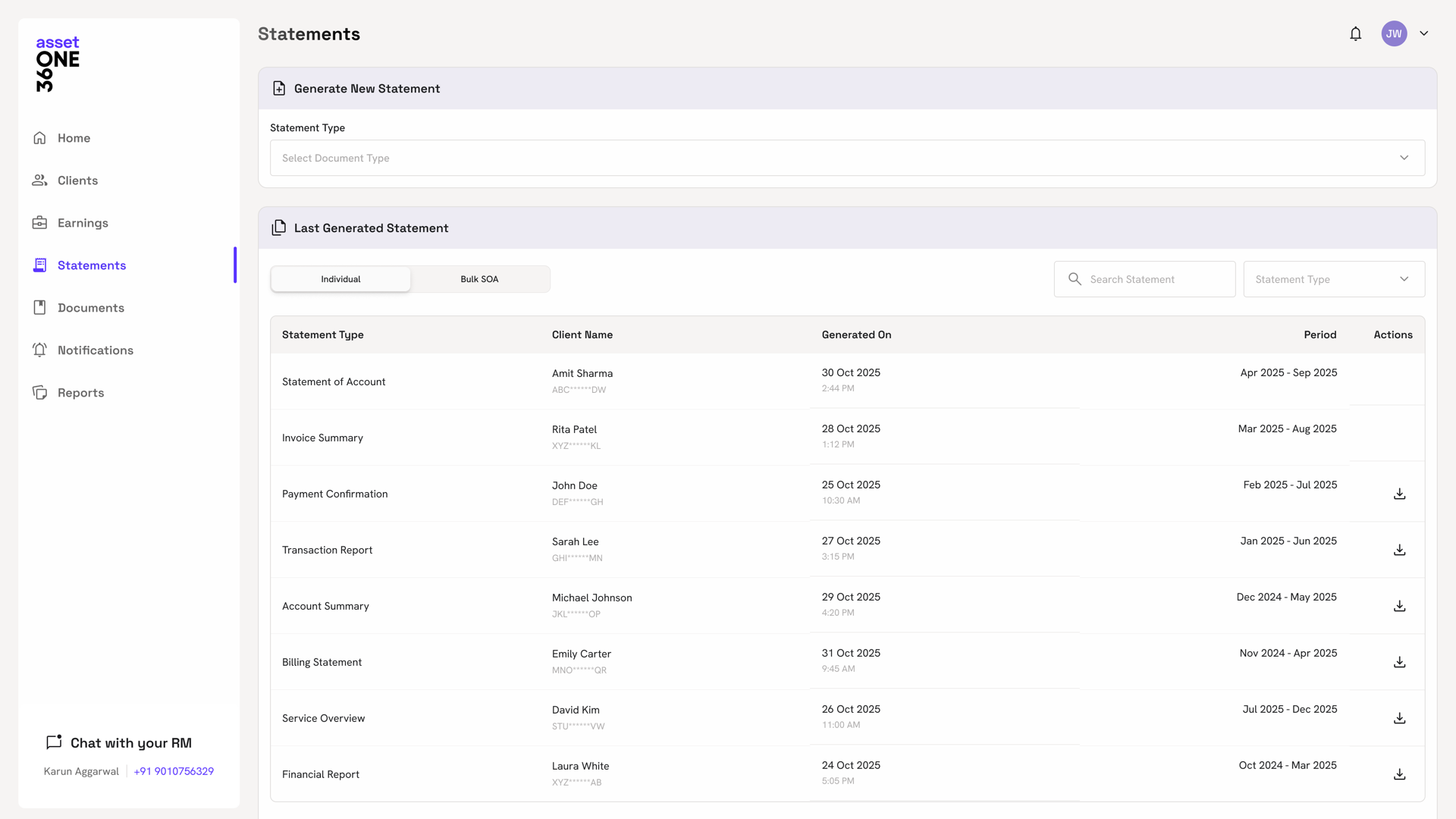Click the JW user avatar
Viewport: 1456px width, 819px height.
(1394, 33)
